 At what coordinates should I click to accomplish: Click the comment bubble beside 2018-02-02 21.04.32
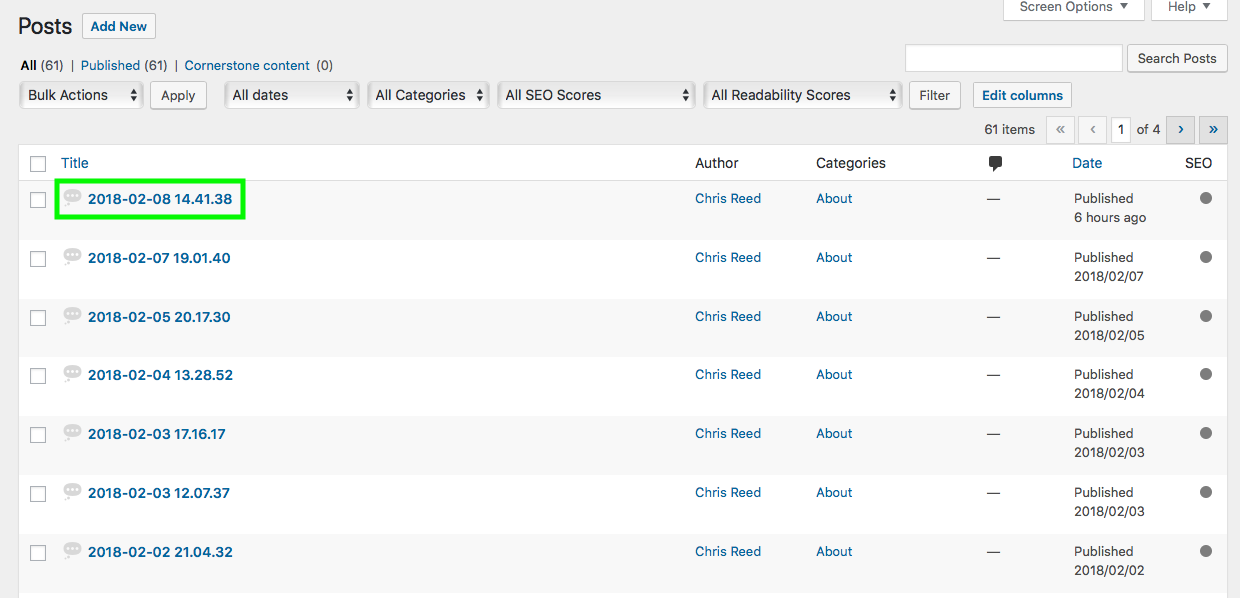[x=71, y=549]
